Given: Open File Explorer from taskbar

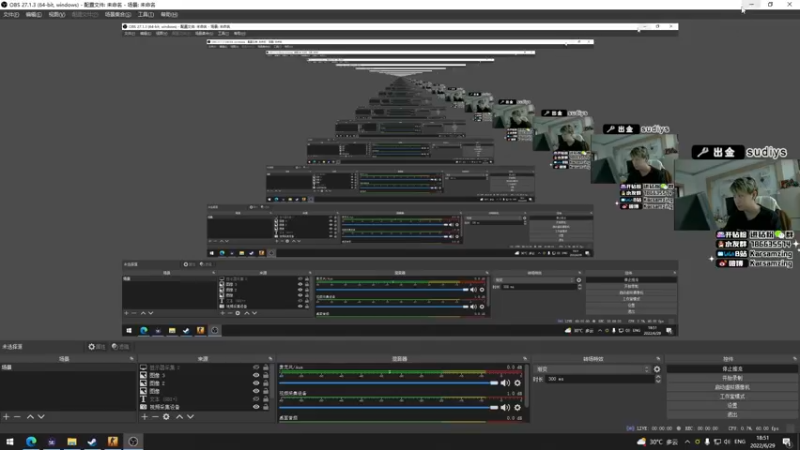Looking at the screenshot, I should click(72, 441).
